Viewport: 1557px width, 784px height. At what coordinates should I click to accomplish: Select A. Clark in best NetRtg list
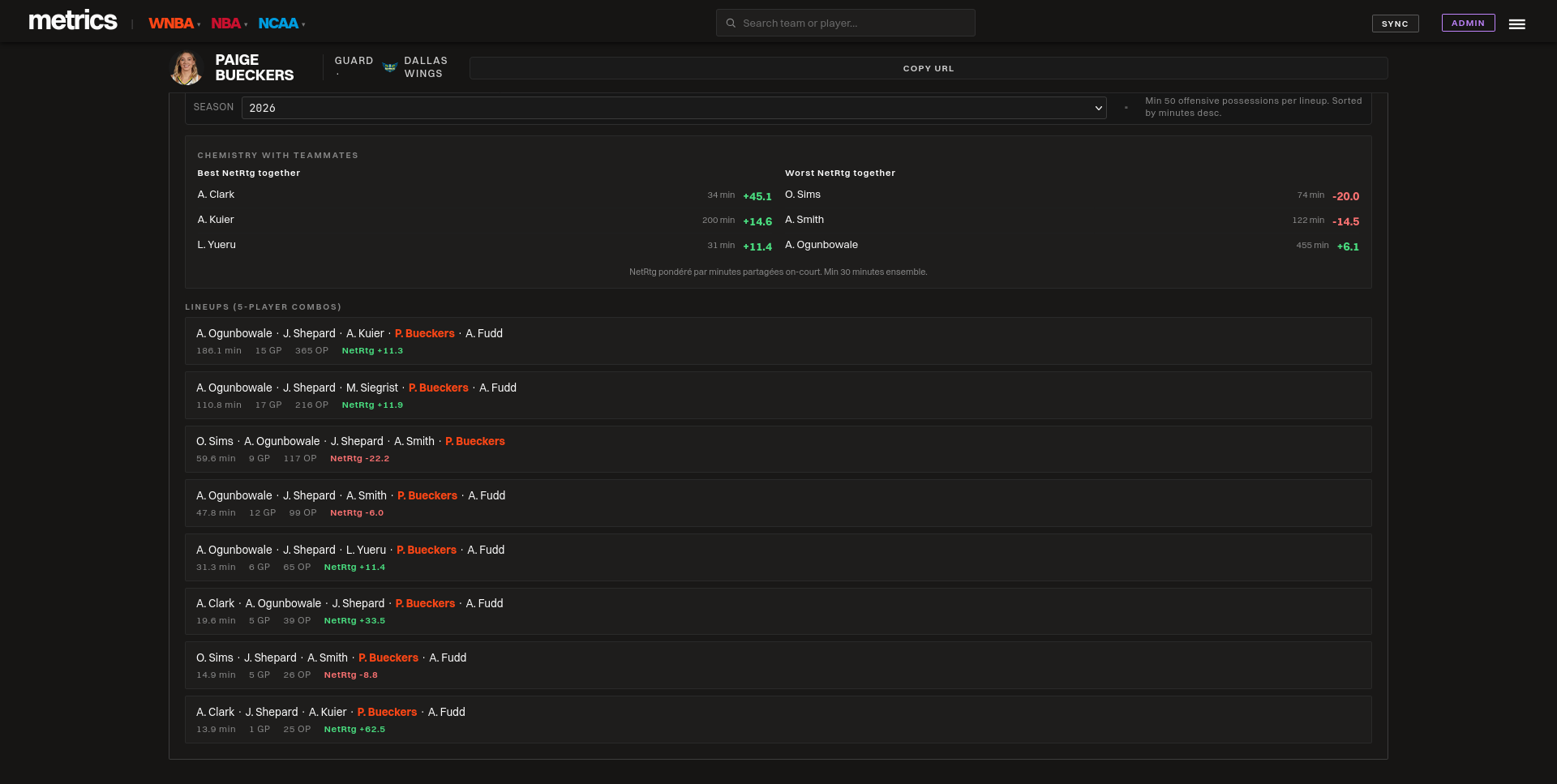(x=216, y=195)
